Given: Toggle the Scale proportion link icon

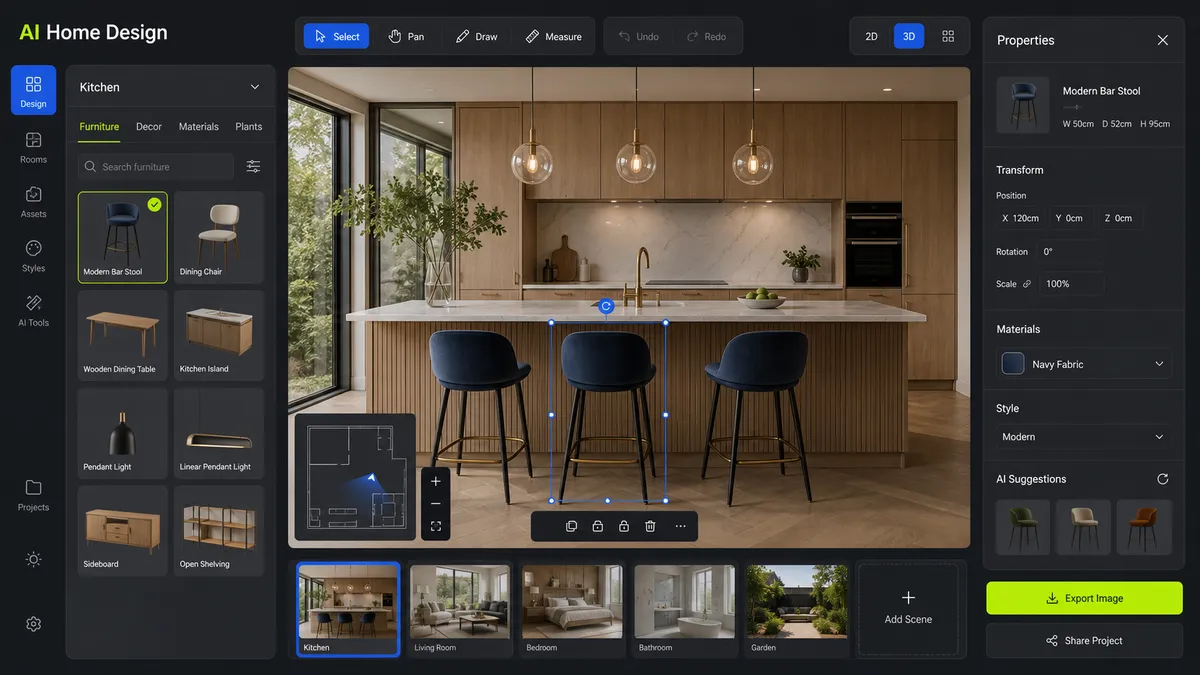Looking at the screenshot, I should 1027,284.
